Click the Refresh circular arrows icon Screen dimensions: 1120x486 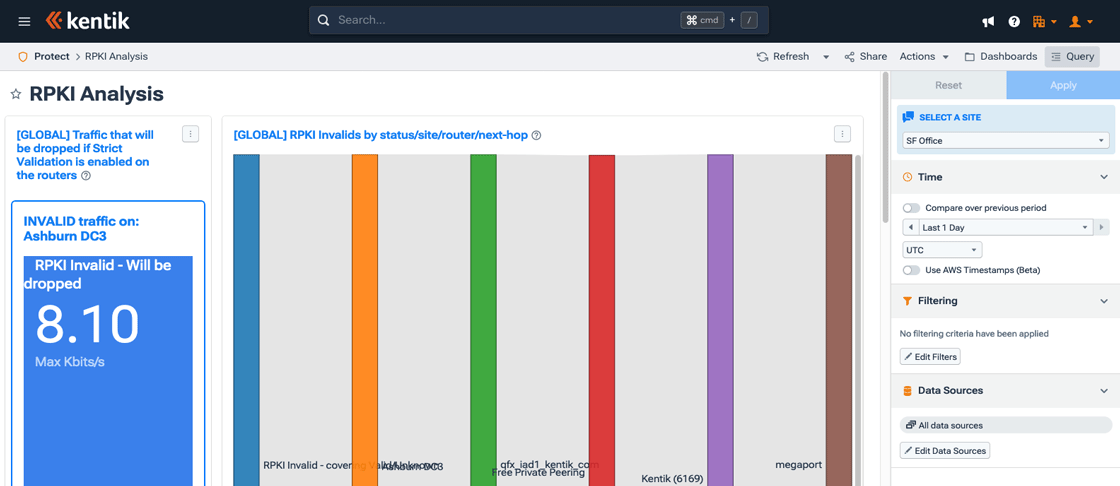coord(762,56)
